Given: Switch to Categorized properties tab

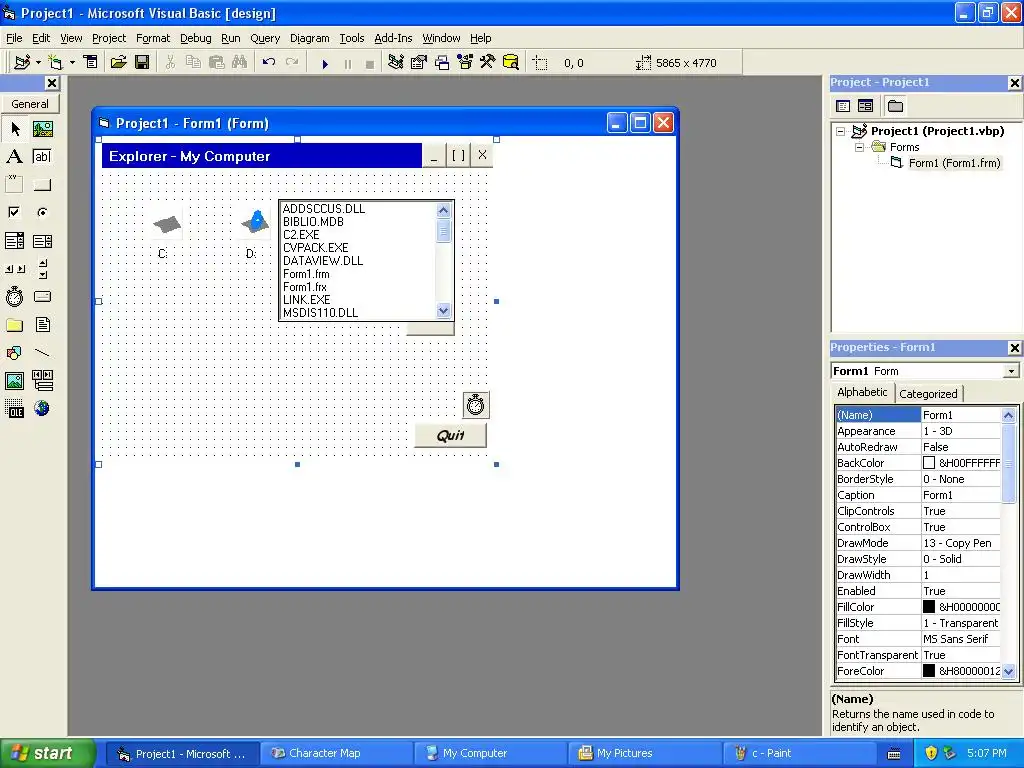Looking at the screenshot, I should (928, 394).
